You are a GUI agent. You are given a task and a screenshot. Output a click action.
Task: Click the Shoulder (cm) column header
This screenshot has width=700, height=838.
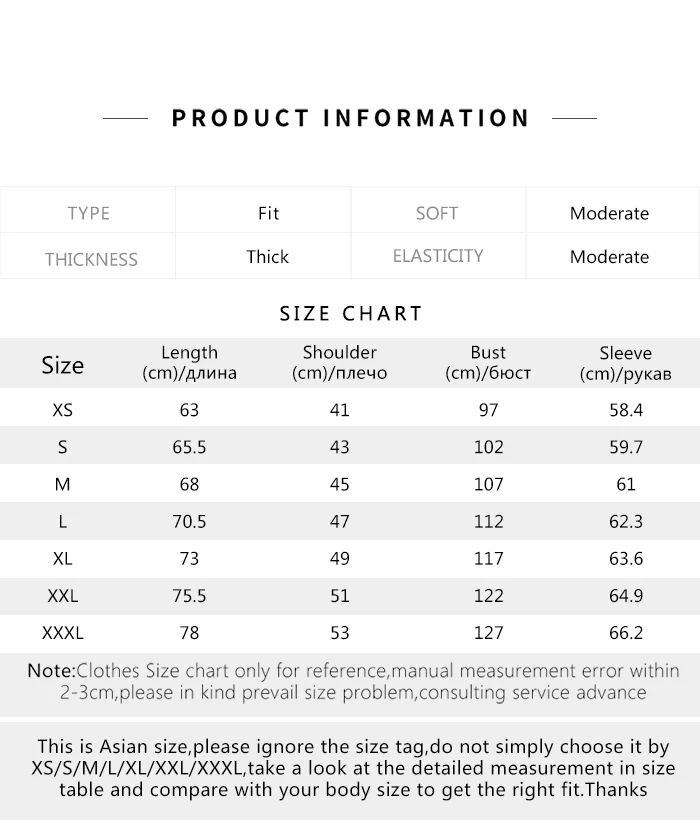coord(339,363)
